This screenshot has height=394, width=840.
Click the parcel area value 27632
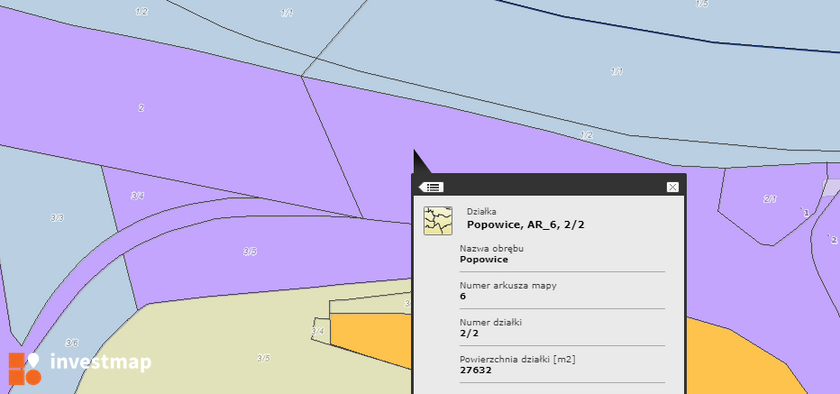(x=476, y=370)
